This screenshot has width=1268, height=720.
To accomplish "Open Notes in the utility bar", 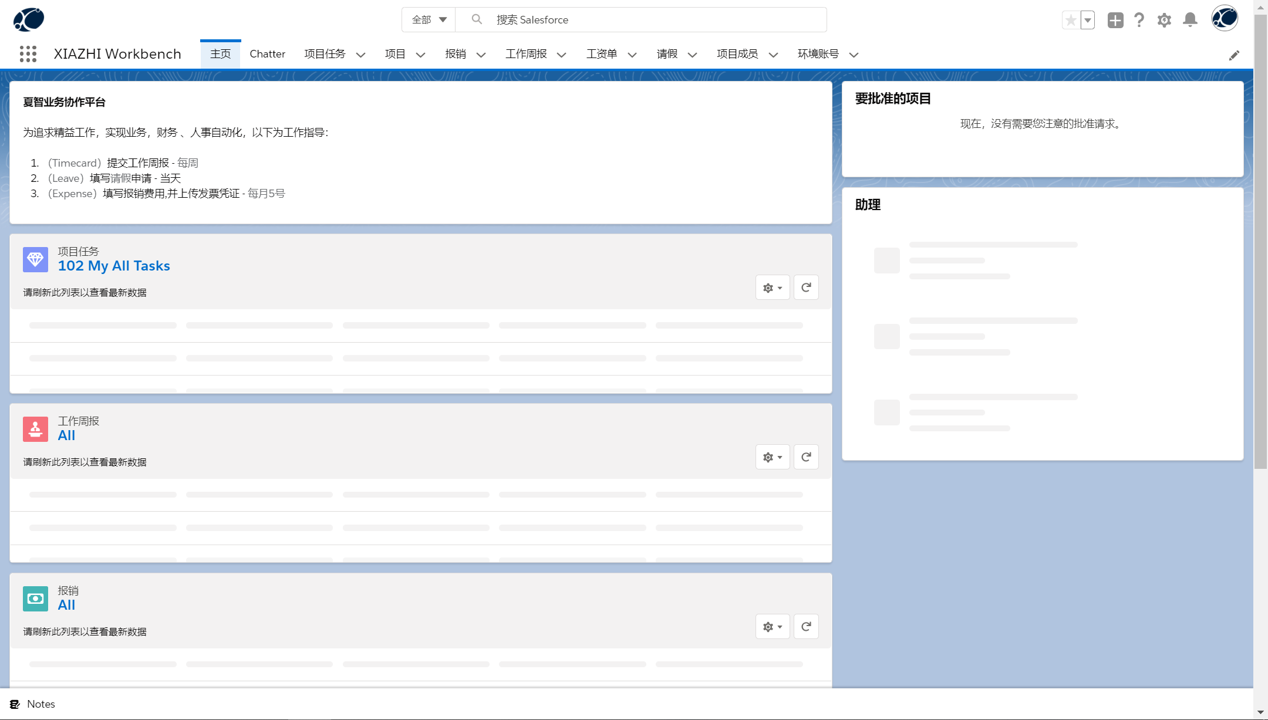I will (33, 704).
